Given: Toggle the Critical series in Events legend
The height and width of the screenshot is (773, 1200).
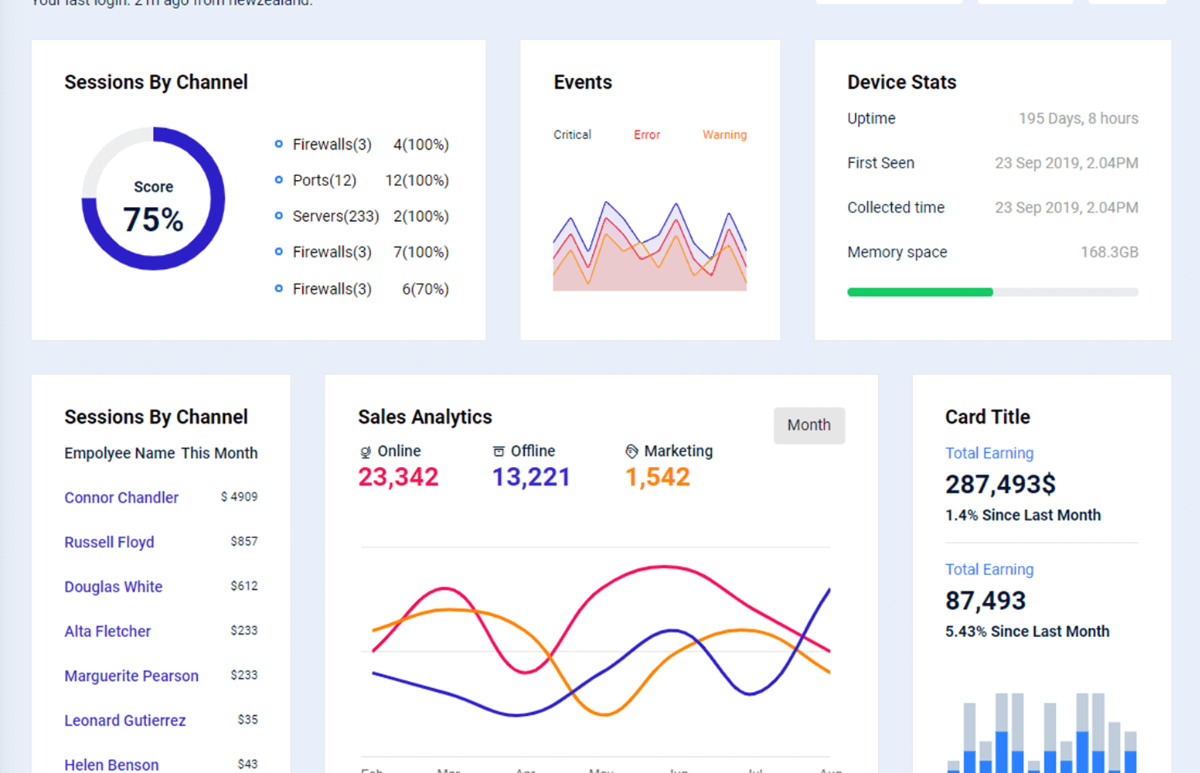Looking at the screenshot, I should pyautogui.click(x=572, y=135).
